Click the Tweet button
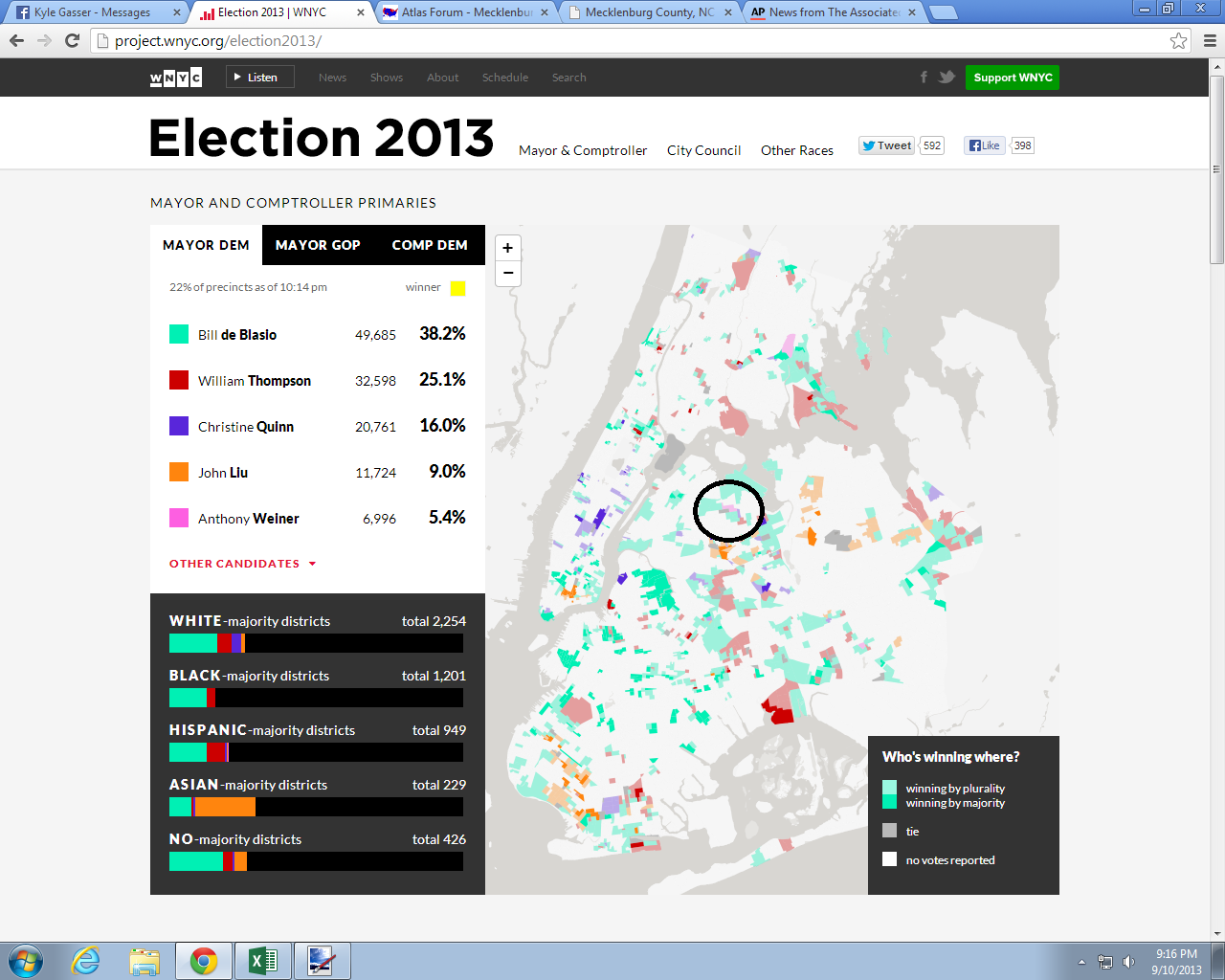1225x980 pixels. point(886,145)
